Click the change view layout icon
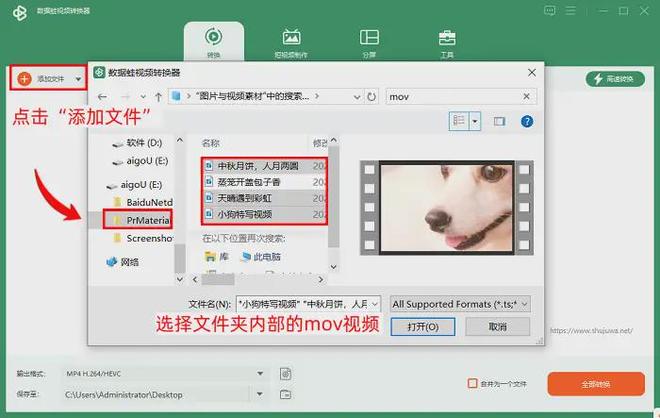Image resolution: width=660 pixels, height=418 pixels. tap(459, 121)
